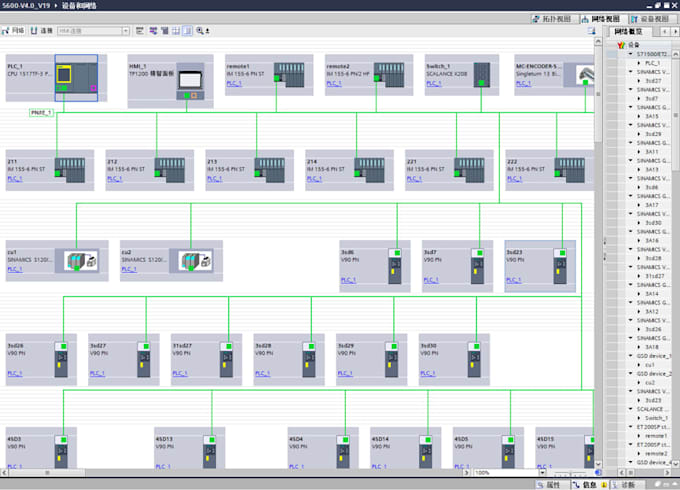Image resolution: width=680 pixels, height=490 pixels.
Task: Open the connection type dropdown in the toolbar
Action: (125, 31)
